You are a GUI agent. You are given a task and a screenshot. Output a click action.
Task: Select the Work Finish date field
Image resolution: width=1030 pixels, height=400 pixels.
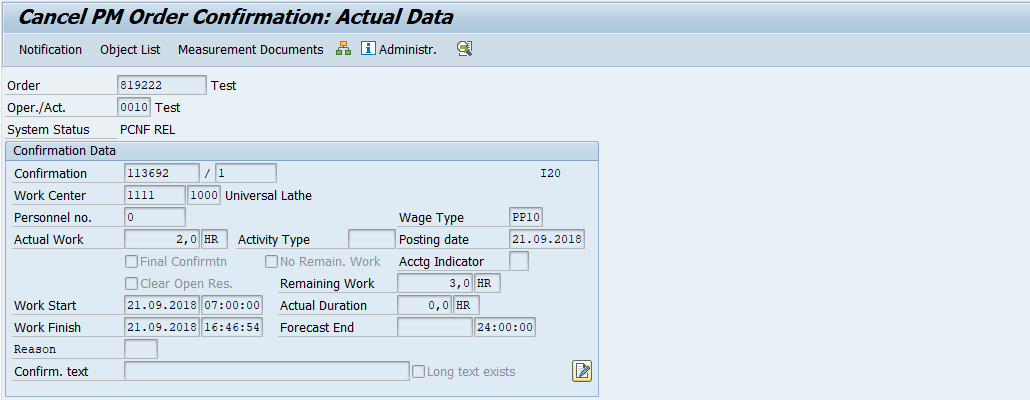point(162,327)
